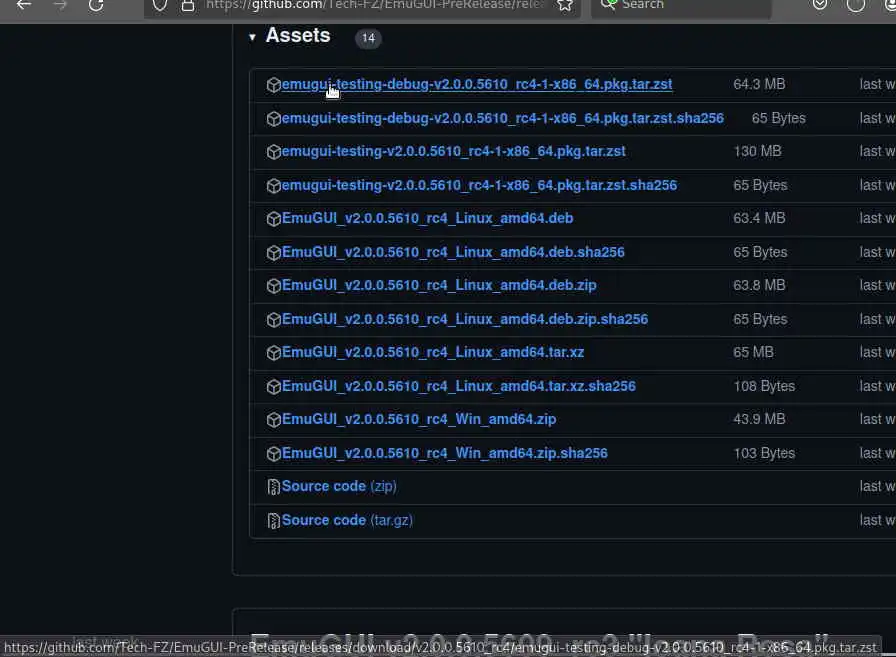Open the Pocket save icon in toolbar
The image size is (896, 657).
tap(820, 5)
